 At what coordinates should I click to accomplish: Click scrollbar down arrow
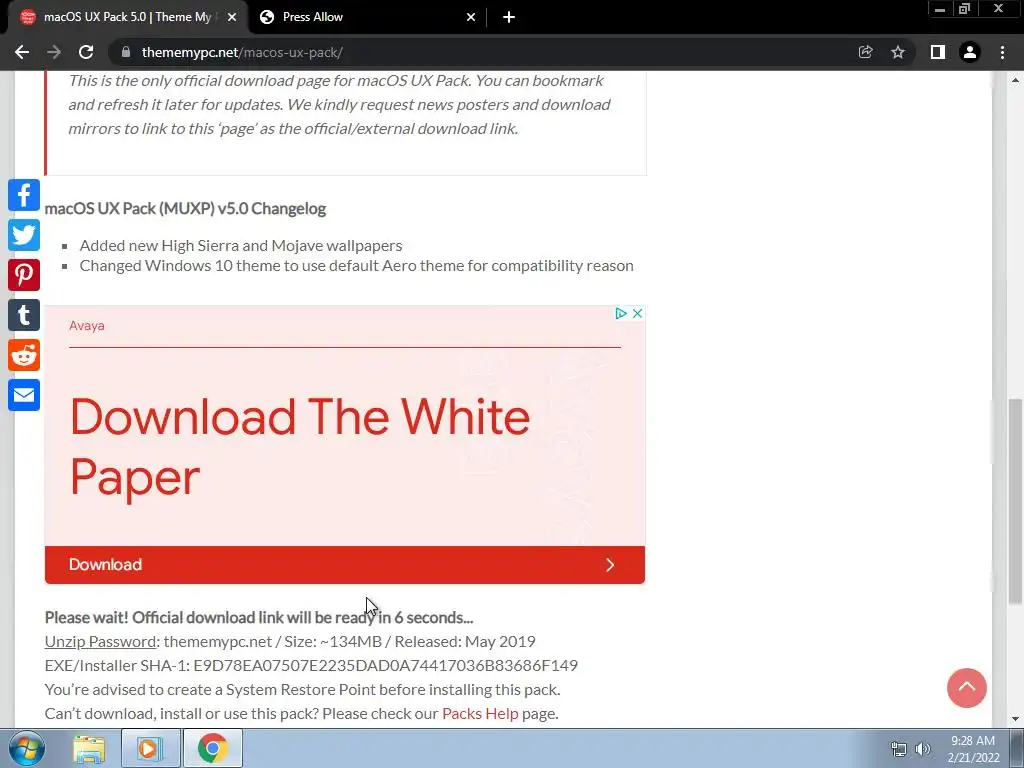1015,719
